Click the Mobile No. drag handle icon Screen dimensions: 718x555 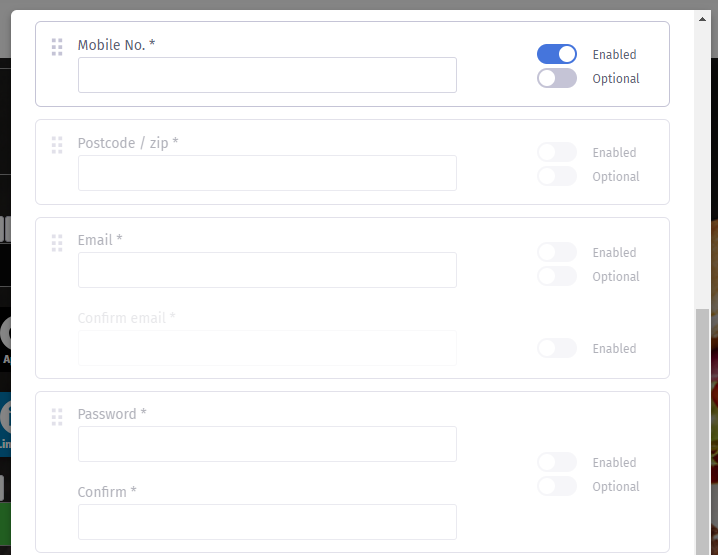tap(57, 47)
